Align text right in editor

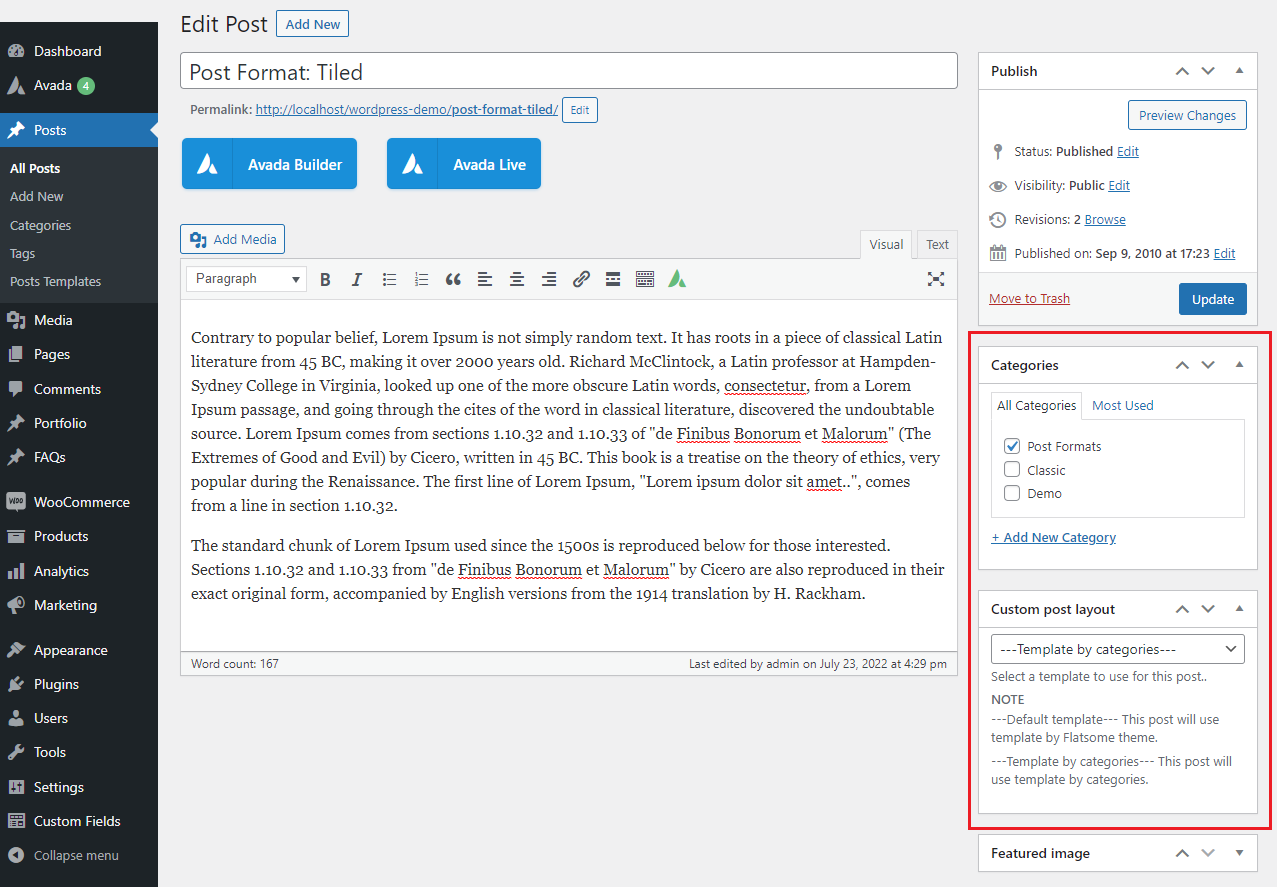(x=549, y=280)
